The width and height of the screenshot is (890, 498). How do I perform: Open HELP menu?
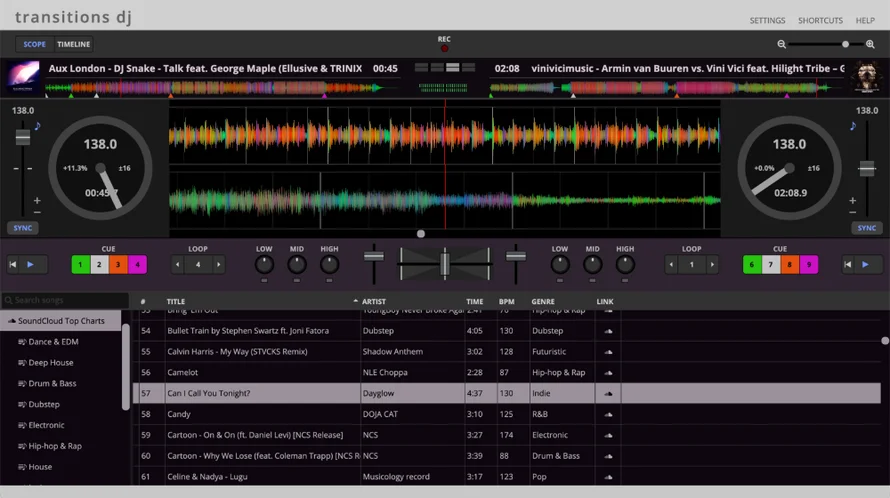pyautogui.click(x=865, y=20)
